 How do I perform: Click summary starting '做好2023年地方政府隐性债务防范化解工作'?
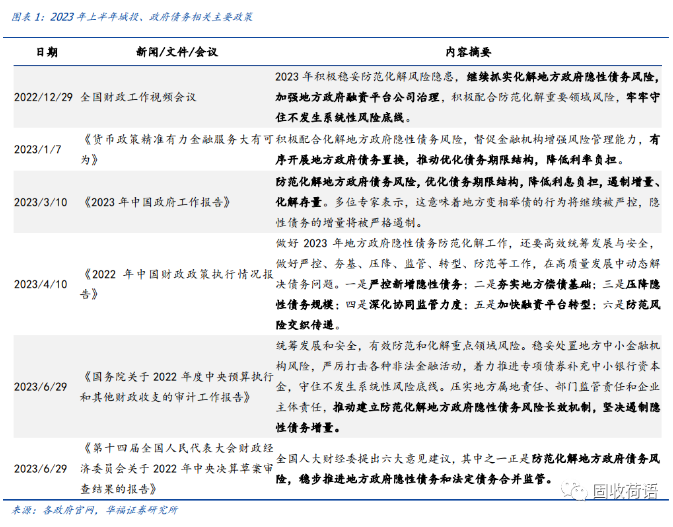(x=468, y=284)
